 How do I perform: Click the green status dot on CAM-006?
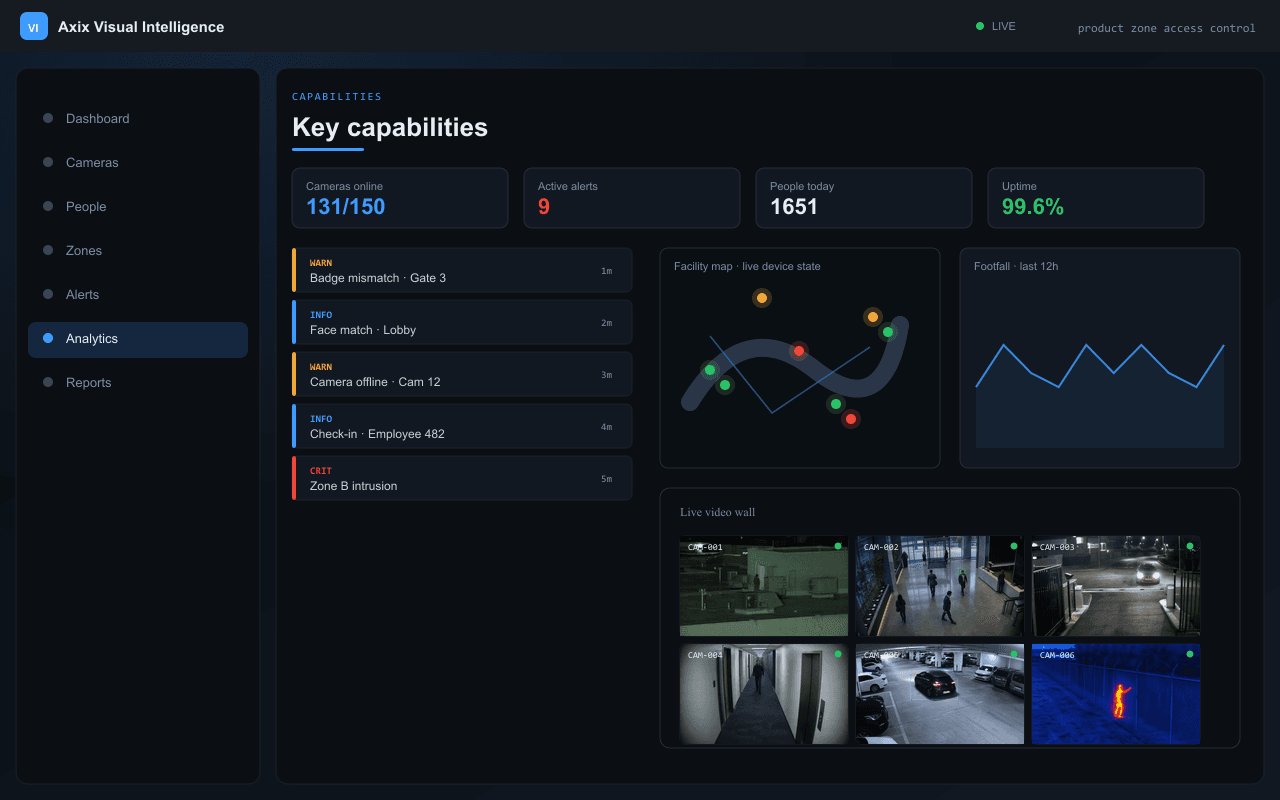tap(1190, 654)
